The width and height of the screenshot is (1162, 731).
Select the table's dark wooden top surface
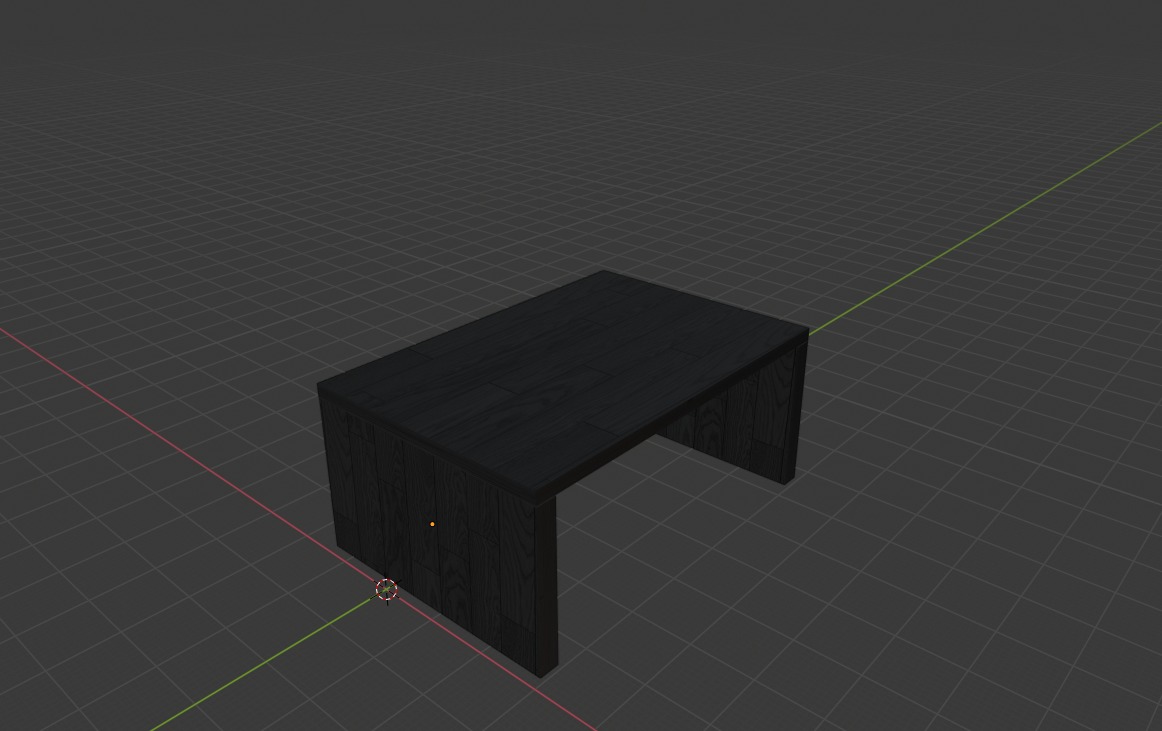[562, 381]
